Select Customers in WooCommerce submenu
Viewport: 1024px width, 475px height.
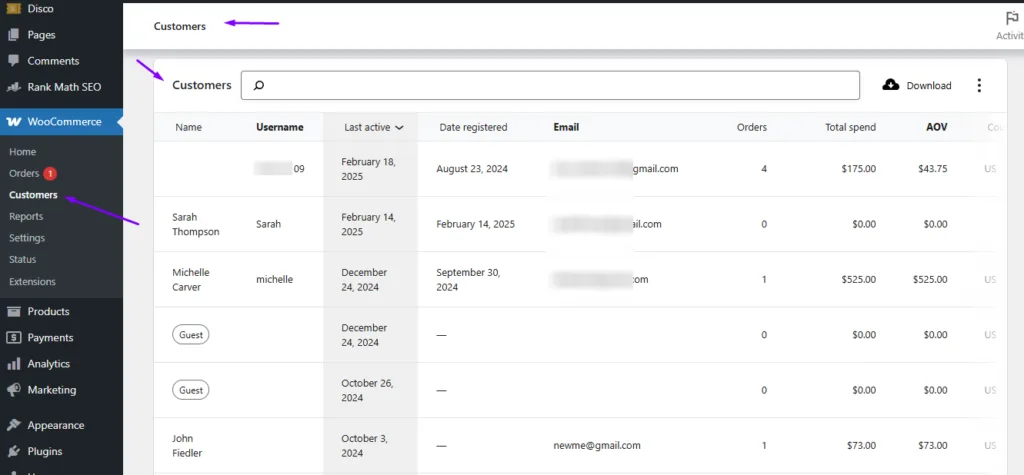pos(33,195)
